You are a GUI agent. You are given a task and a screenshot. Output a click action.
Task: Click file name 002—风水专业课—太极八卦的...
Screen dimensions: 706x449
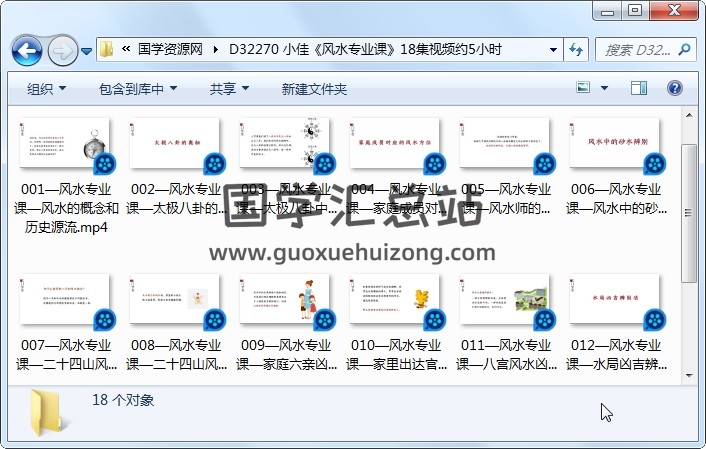coord(176,199)
